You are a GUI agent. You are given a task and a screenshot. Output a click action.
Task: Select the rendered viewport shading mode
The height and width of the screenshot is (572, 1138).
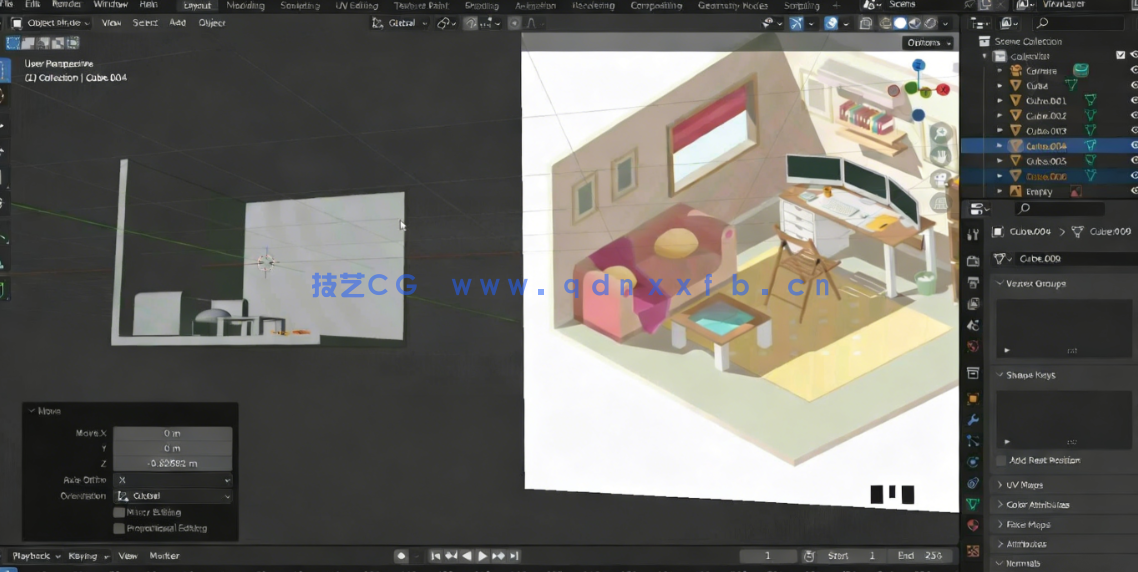point(930,23)
